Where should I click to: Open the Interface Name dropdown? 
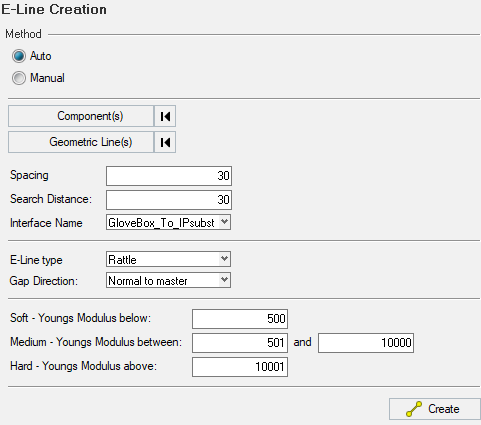[x=168, y=223]
